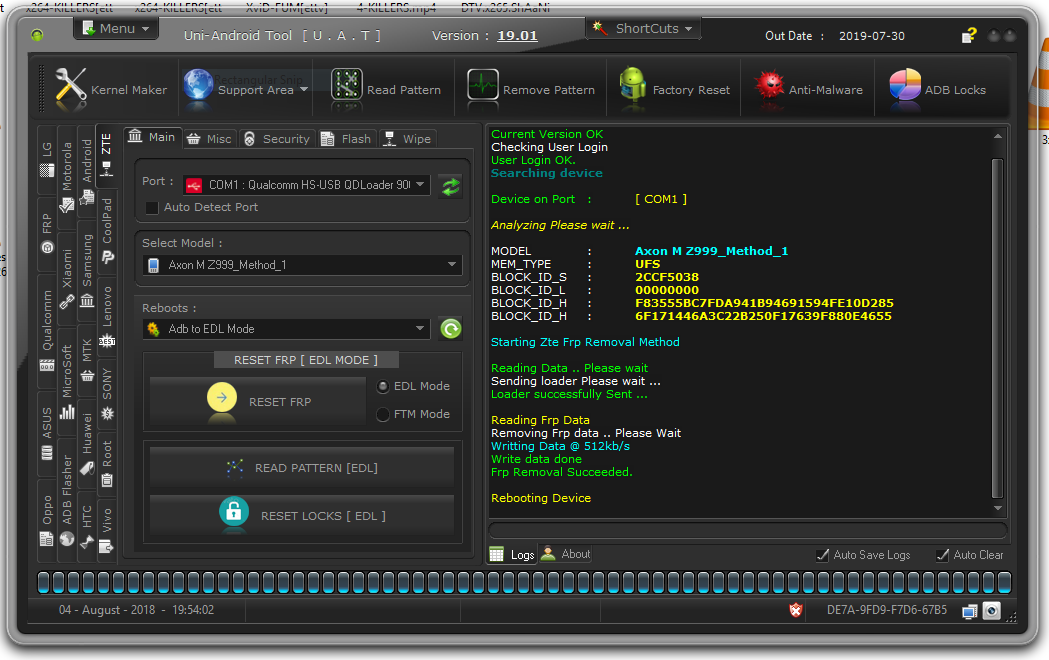The height and width of the screenshot is (660, 1049).
Task: Switch to the Security tab
Action: click(278, 138)
